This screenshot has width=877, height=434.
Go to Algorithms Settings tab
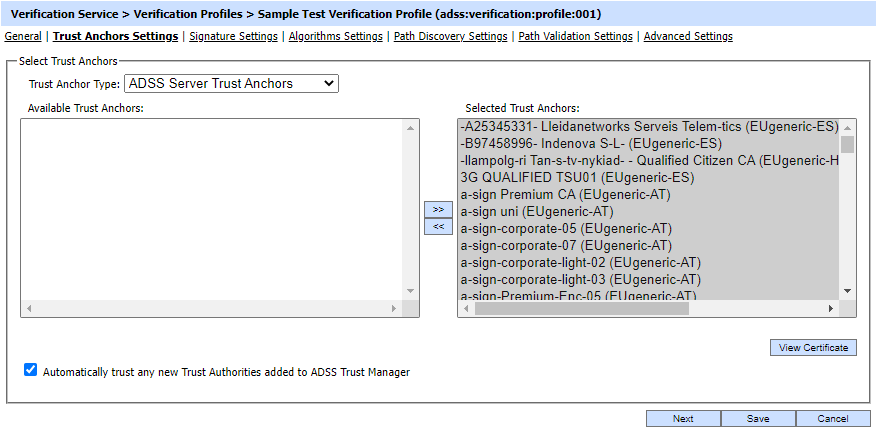[x=335, y=36]
